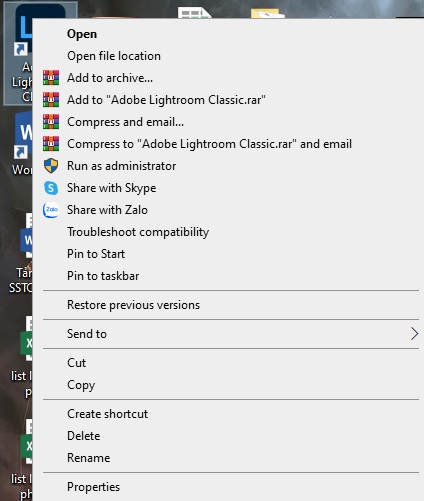Select Troubleshoot compatibility
This screenshot has width=424, height=501.
click(x=138, y=232)
